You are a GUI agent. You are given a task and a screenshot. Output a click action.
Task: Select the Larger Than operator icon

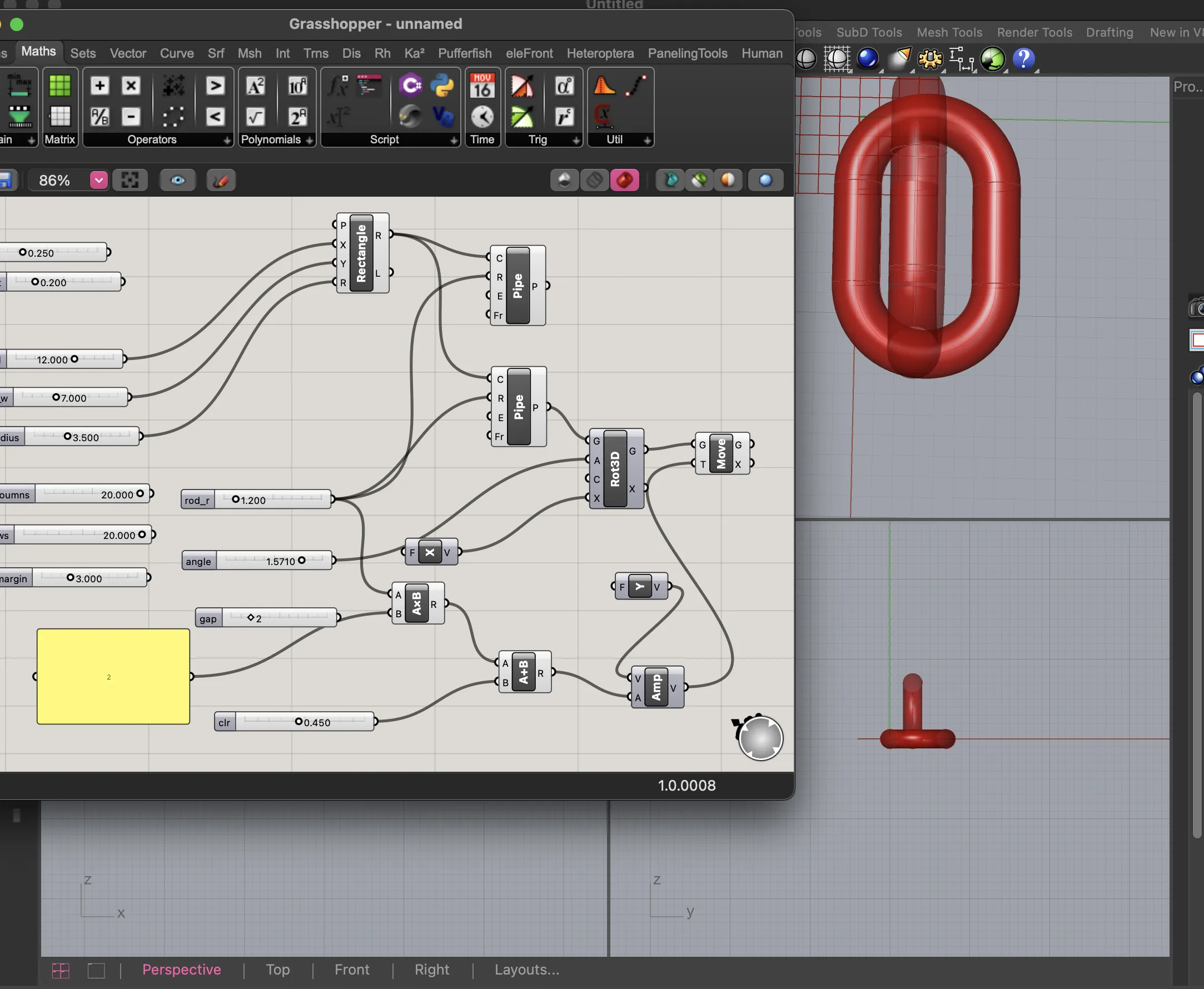[215, 86]
